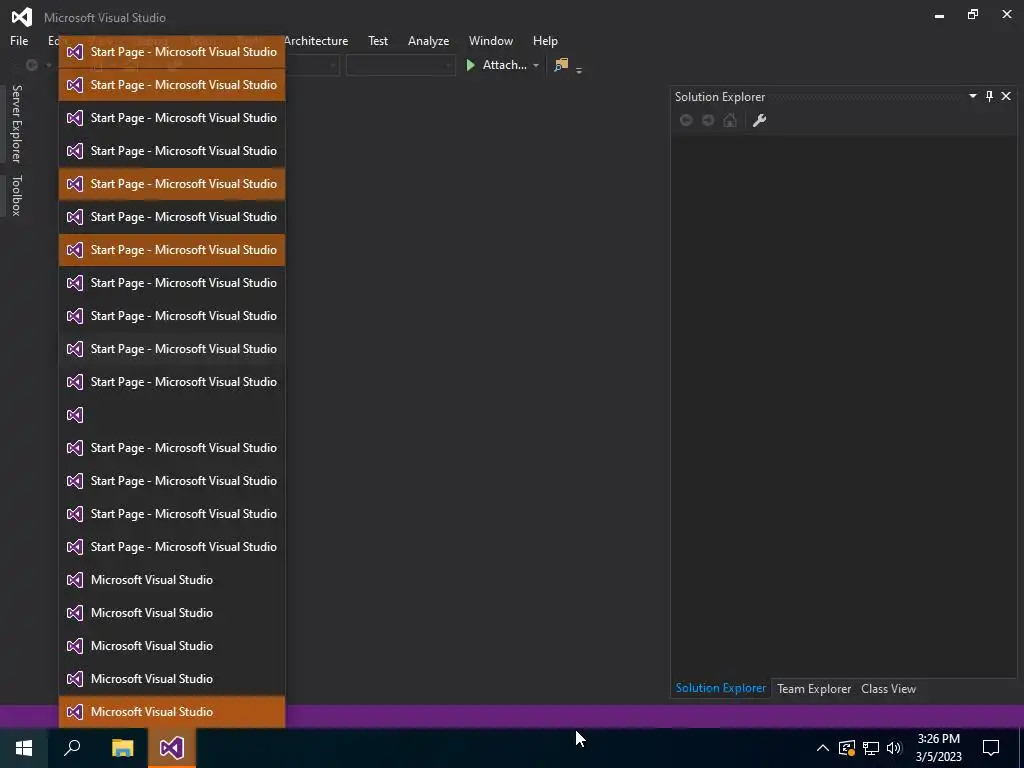The width and height of the screenshot is (1024, 768).
Task: Switch to the Class View tab
Action: click(888, 688)
